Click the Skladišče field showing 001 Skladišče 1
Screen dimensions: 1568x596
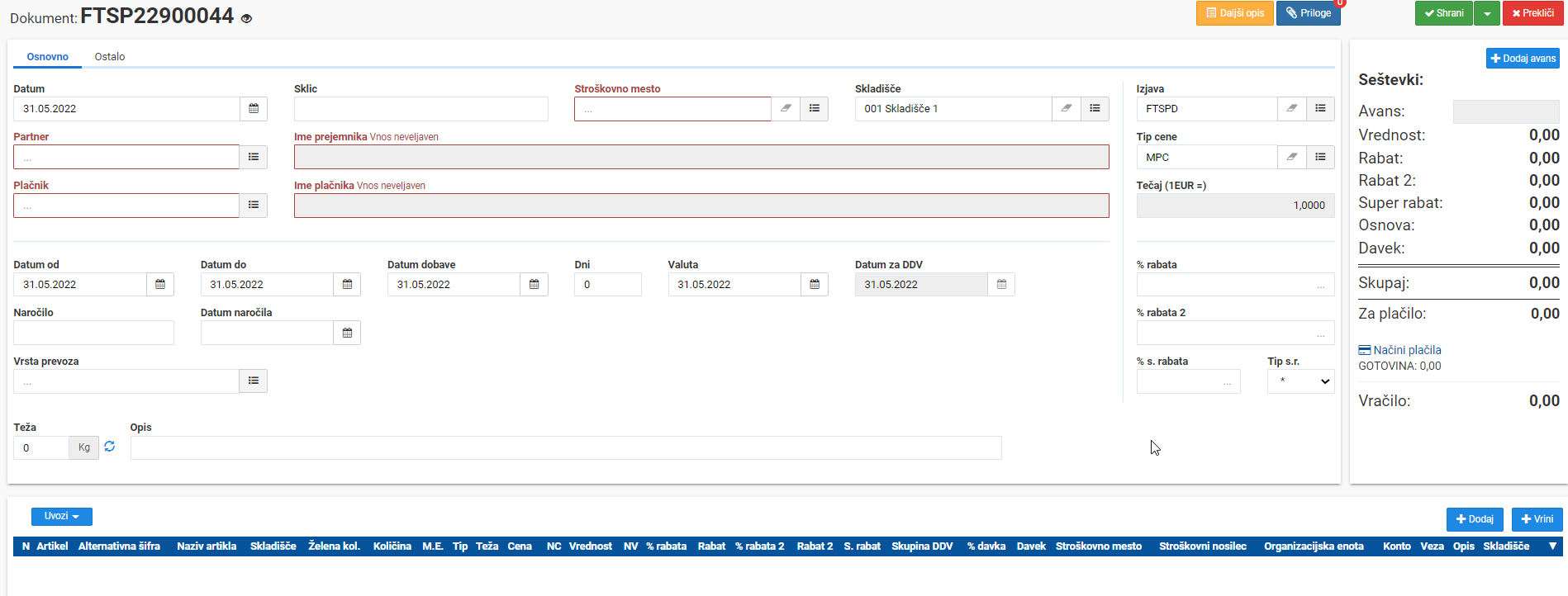click(x=953, y=109)
